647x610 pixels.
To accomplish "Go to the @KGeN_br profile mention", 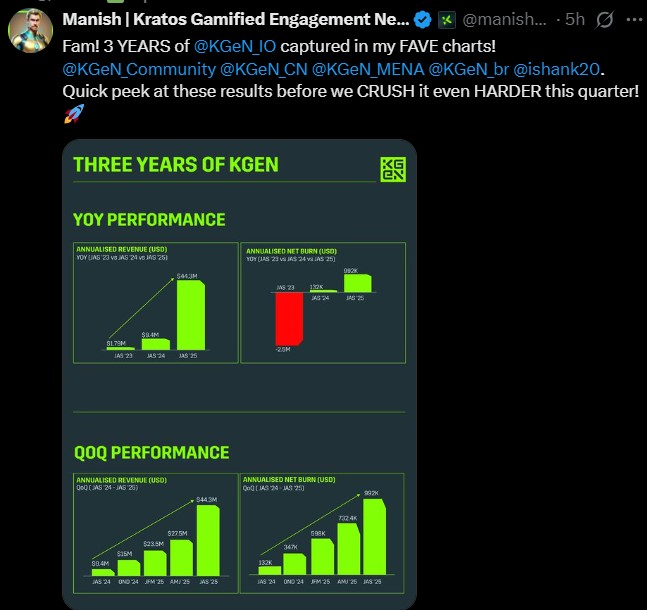I will coord(467,69).
